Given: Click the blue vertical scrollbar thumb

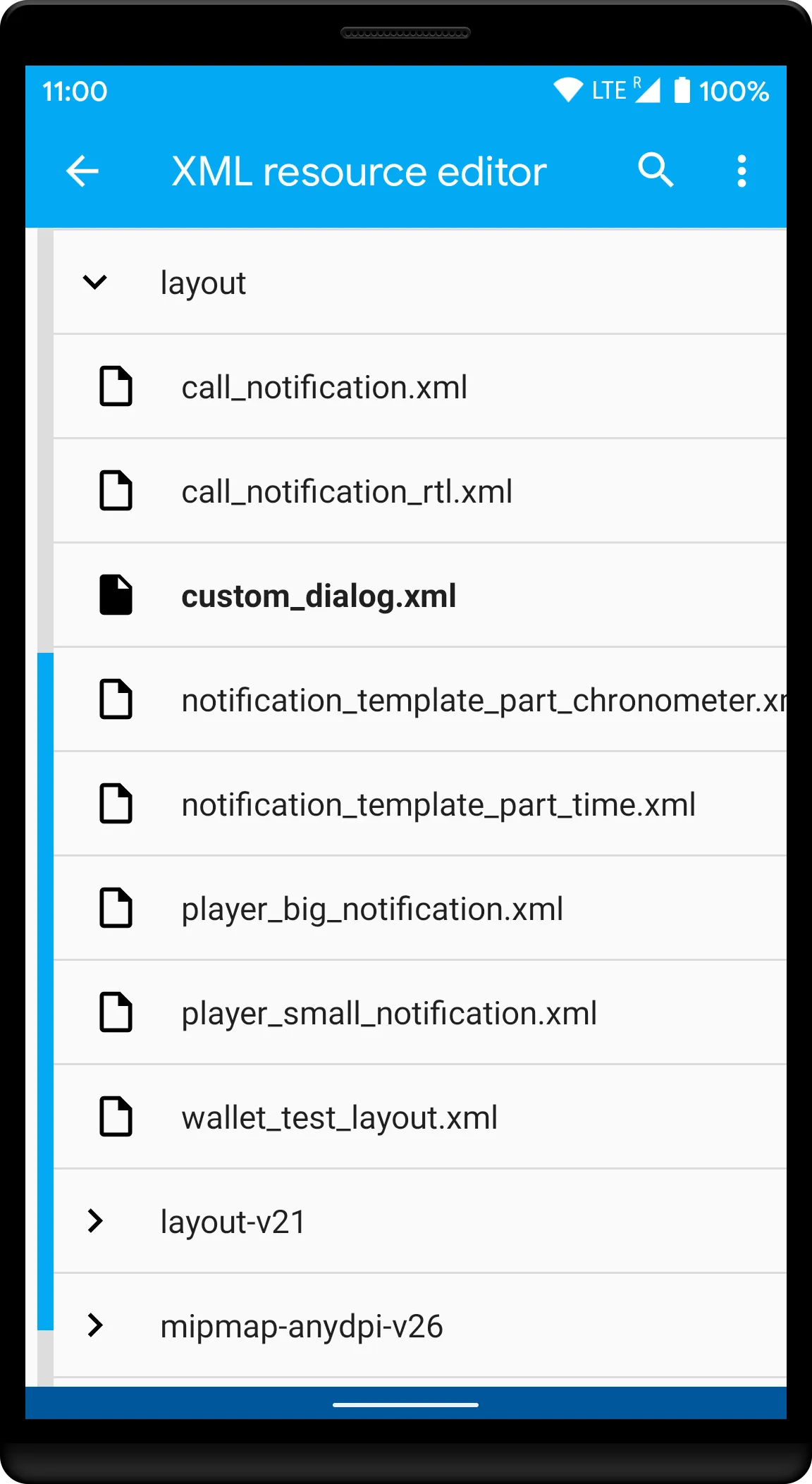Looking at the screenshot, I should coord(45,991).
